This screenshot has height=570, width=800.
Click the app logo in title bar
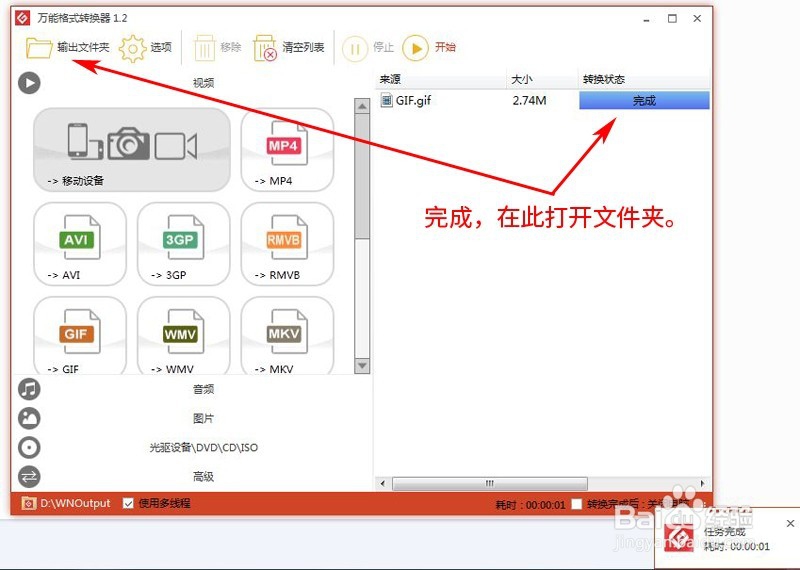22,18
